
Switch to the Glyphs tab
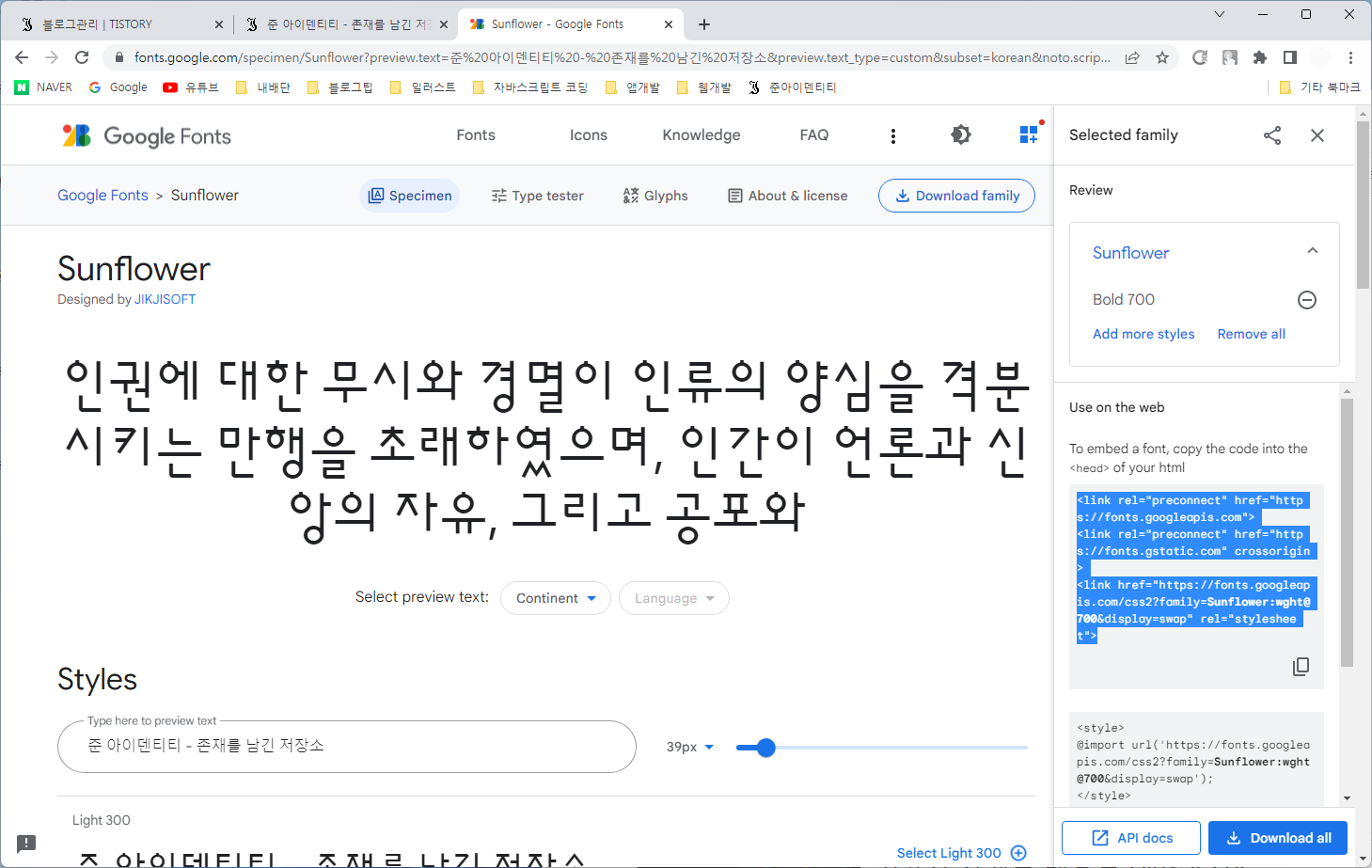[x=655, y=196]
